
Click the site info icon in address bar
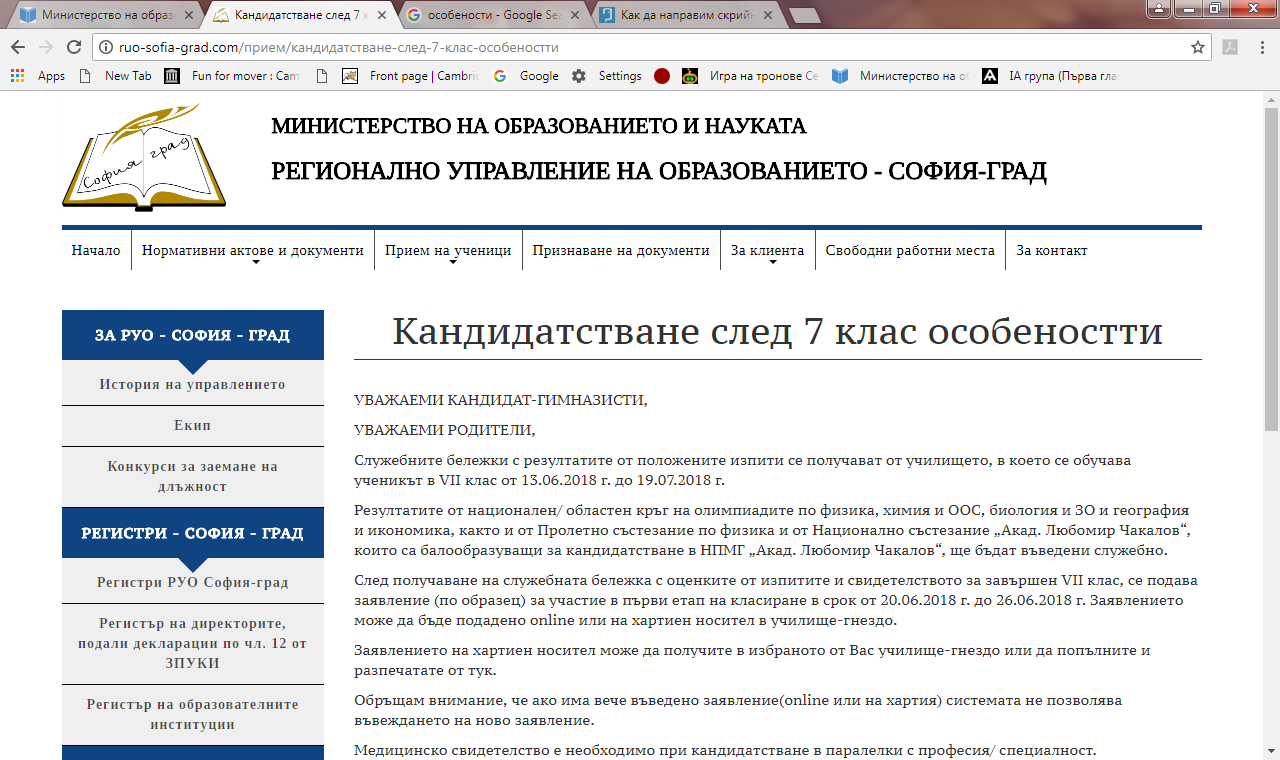pyautogui.click(x=105, y=47)
